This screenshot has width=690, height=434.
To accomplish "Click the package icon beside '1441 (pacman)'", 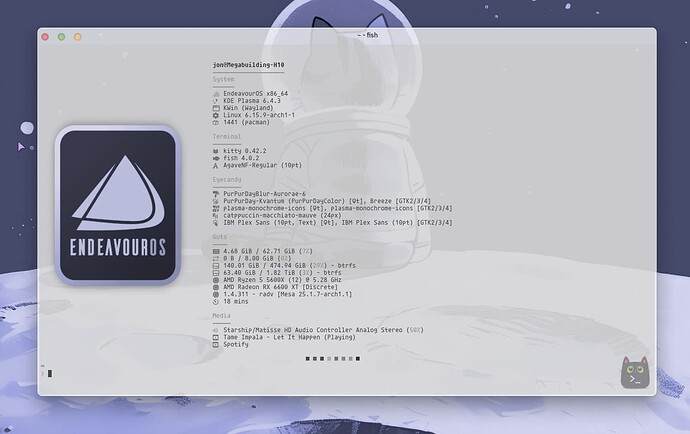I will tap(216, 122).
